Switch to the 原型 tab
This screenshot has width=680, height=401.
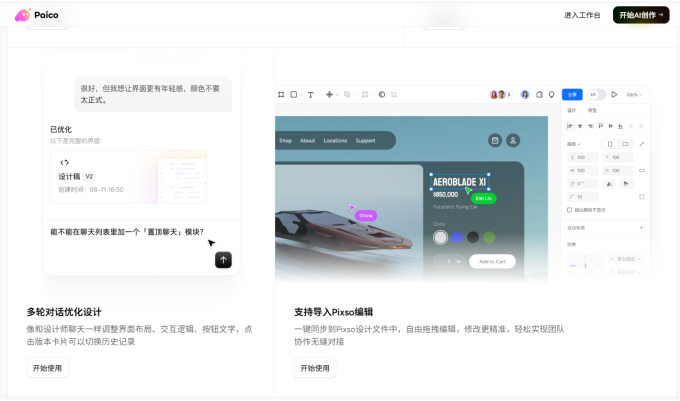pos(592,110)
